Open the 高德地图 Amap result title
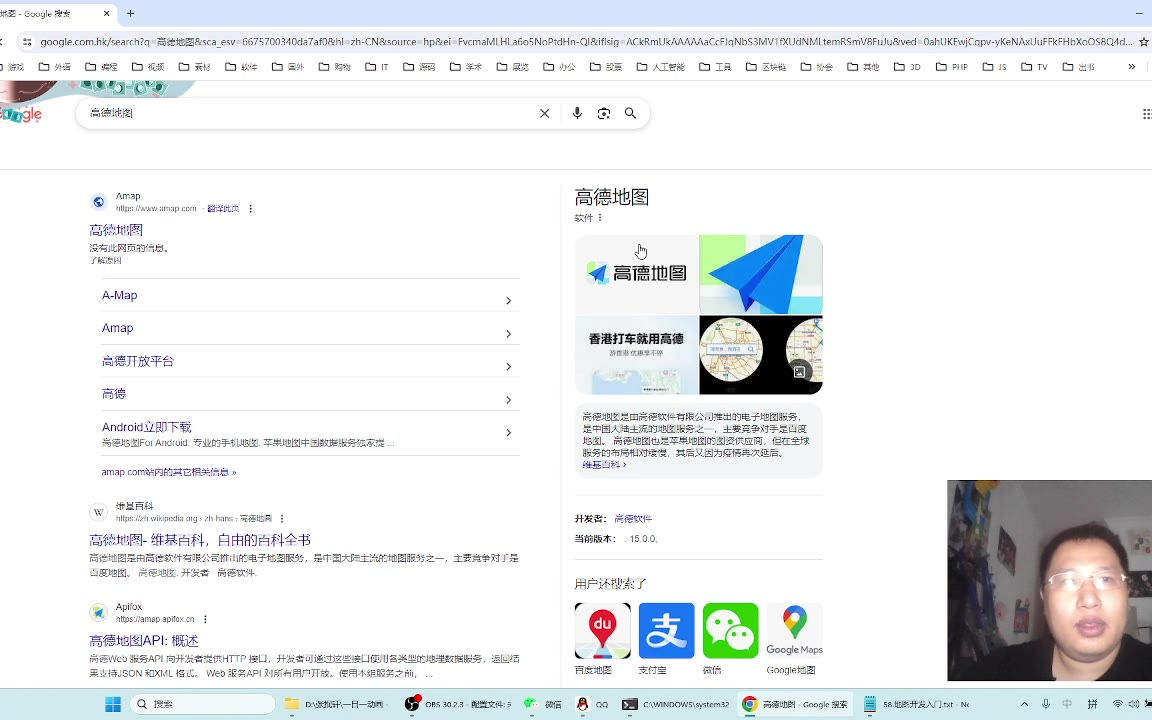This screenshot has width=1152, height=720. [116, 230]
